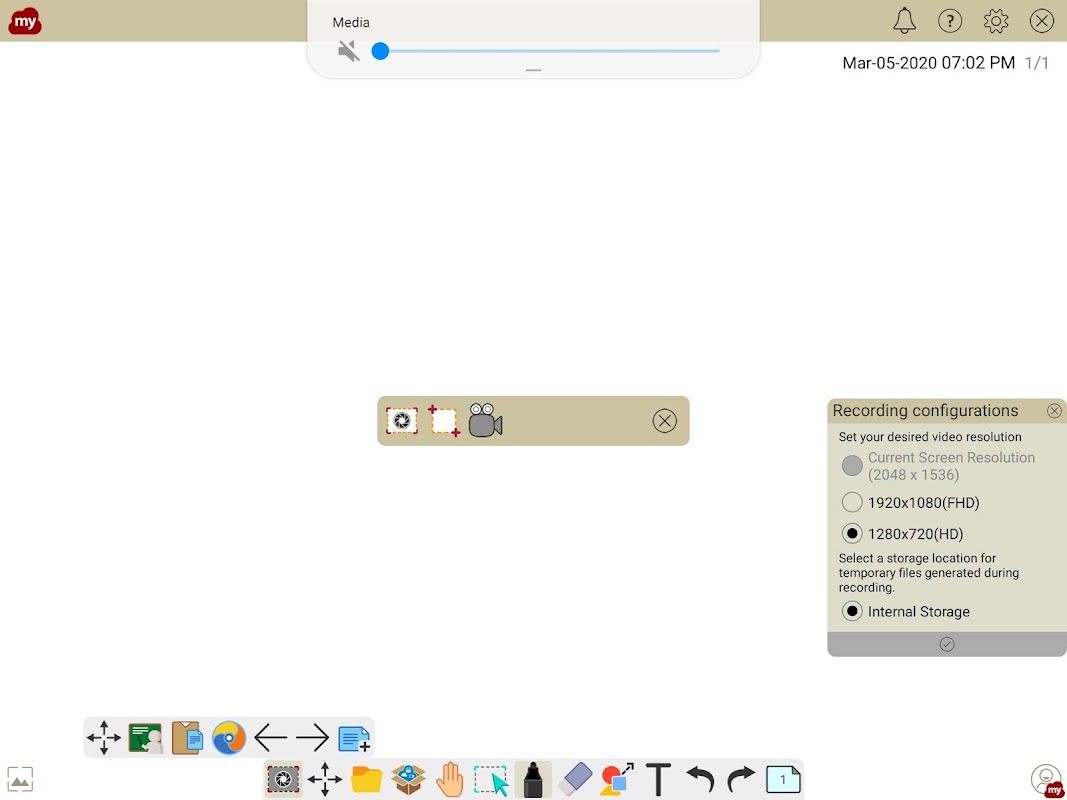
Task: Collapse the Media volume panel handle
Action: click(534, 70)
